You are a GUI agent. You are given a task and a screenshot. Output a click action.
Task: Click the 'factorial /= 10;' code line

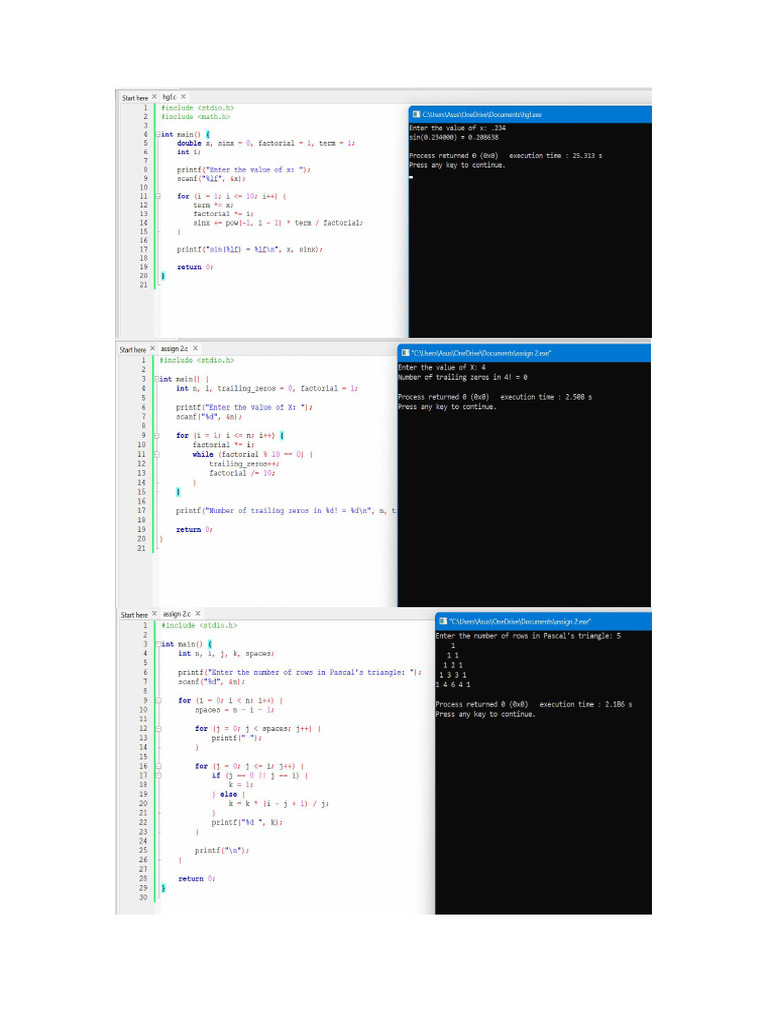coord(242,473)
